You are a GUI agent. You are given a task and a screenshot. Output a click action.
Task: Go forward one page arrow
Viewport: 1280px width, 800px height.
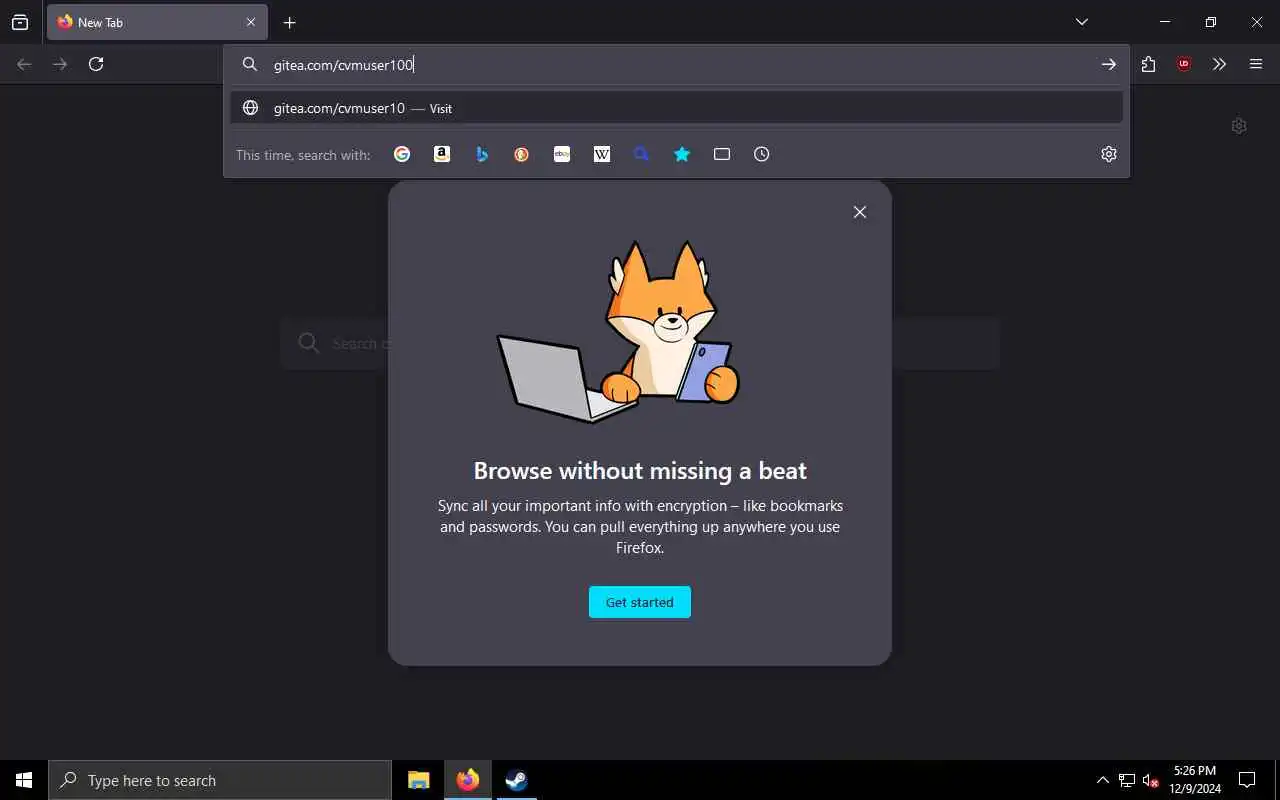tap(60, 64)
